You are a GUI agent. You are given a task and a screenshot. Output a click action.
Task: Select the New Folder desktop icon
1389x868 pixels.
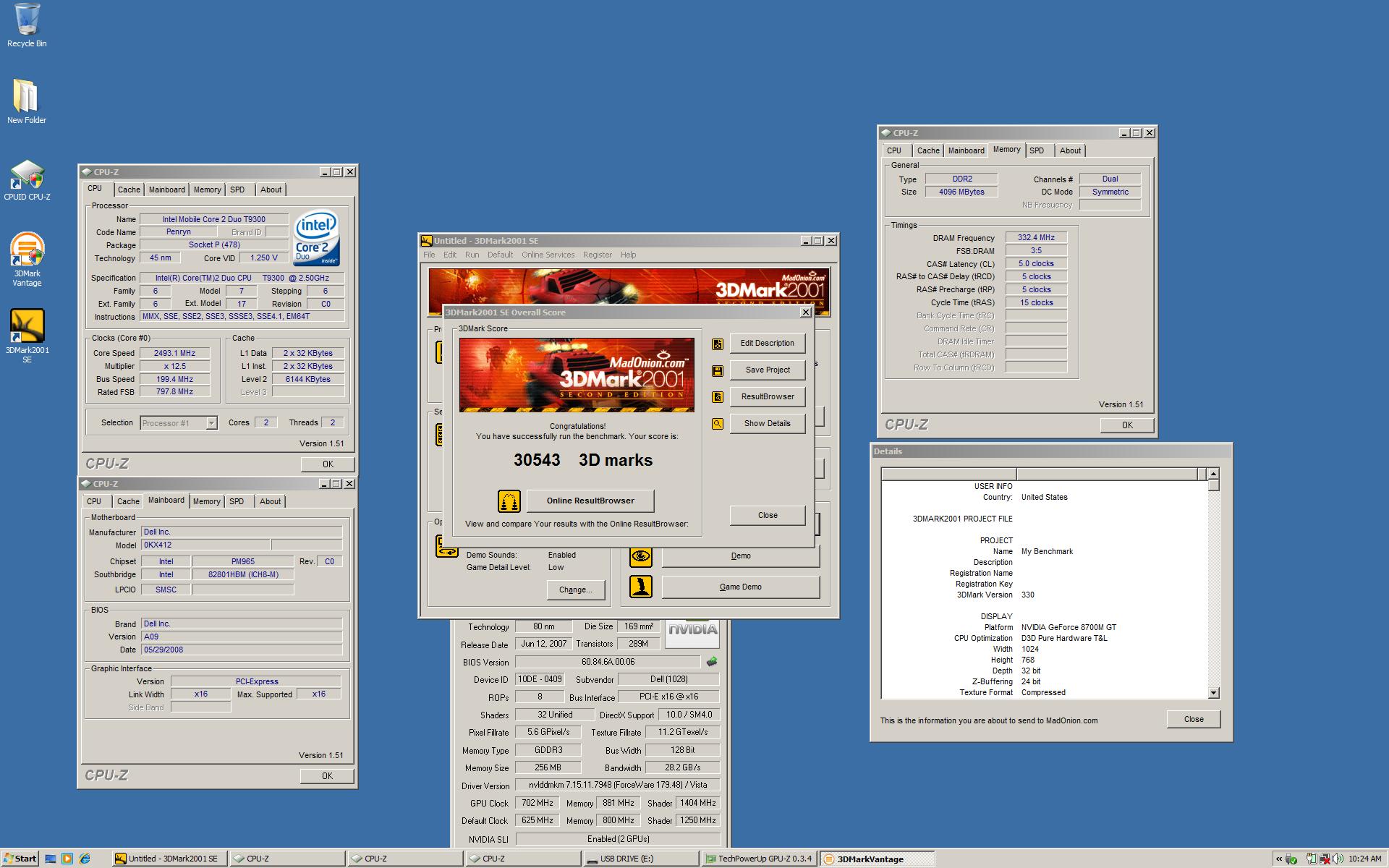27,101
